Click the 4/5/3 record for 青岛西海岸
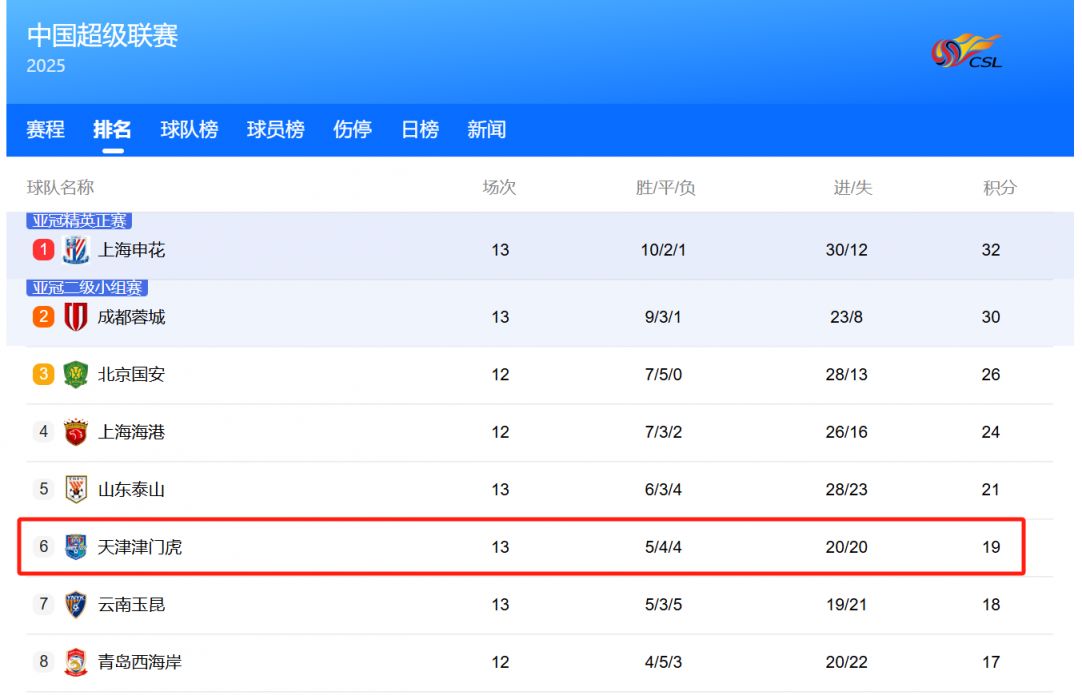 point(663,662)
